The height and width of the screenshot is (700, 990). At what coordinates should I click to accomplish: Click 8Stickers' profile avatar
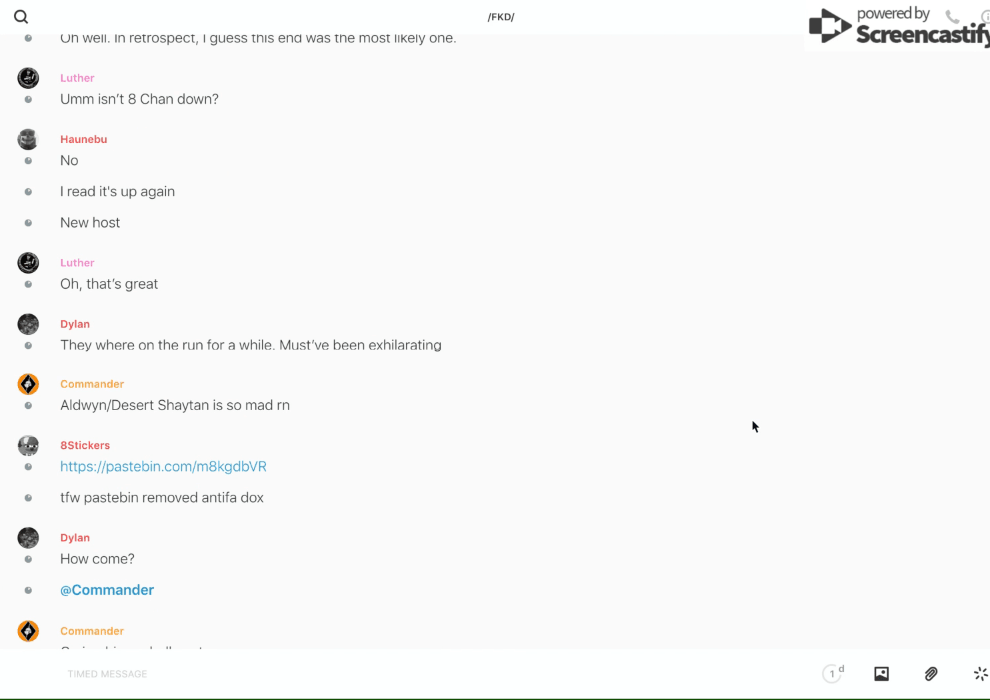pyautogui.click(x=28, y=445)
